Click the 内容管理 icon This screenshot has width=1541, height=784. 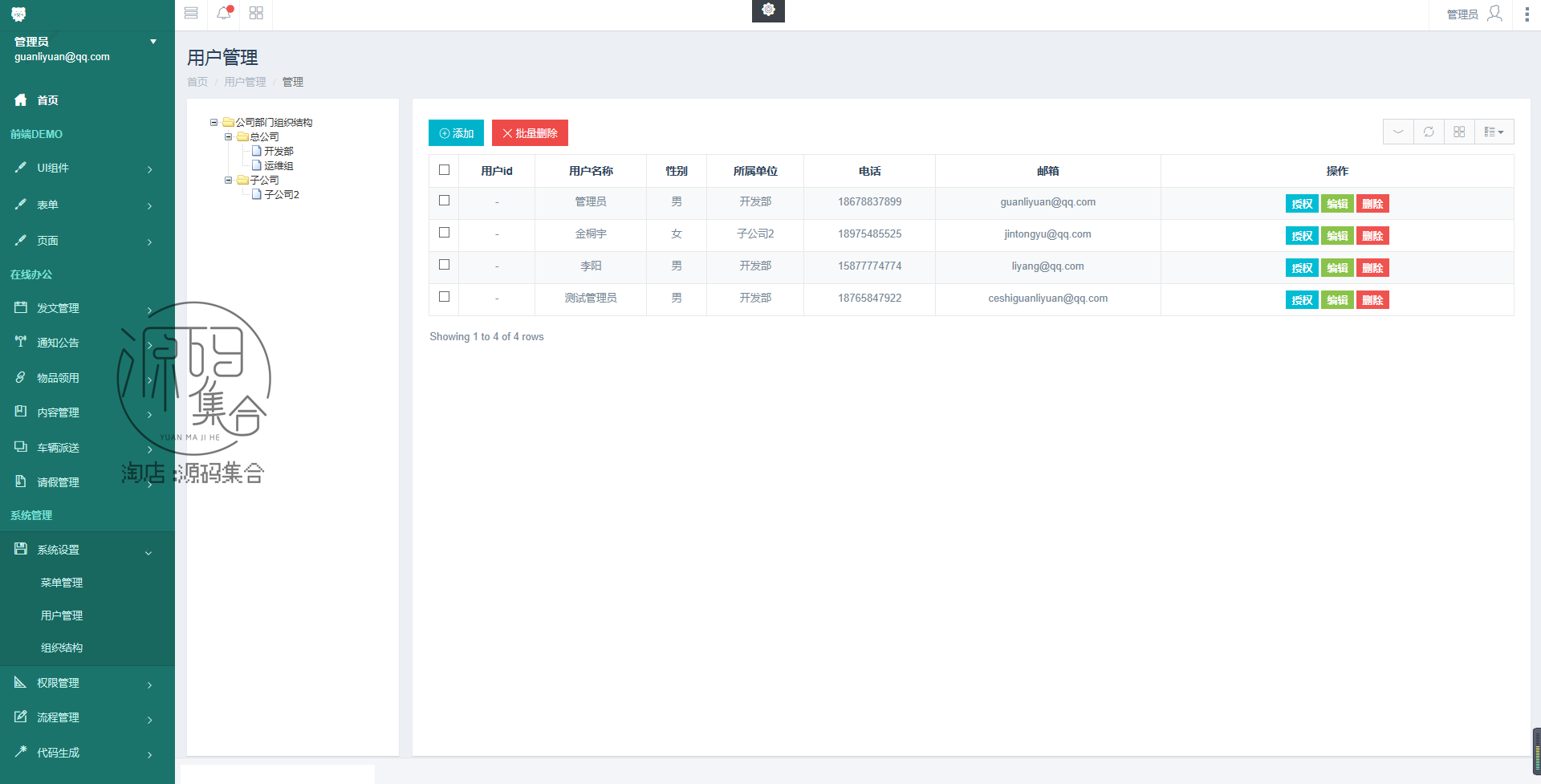[21, 412]
